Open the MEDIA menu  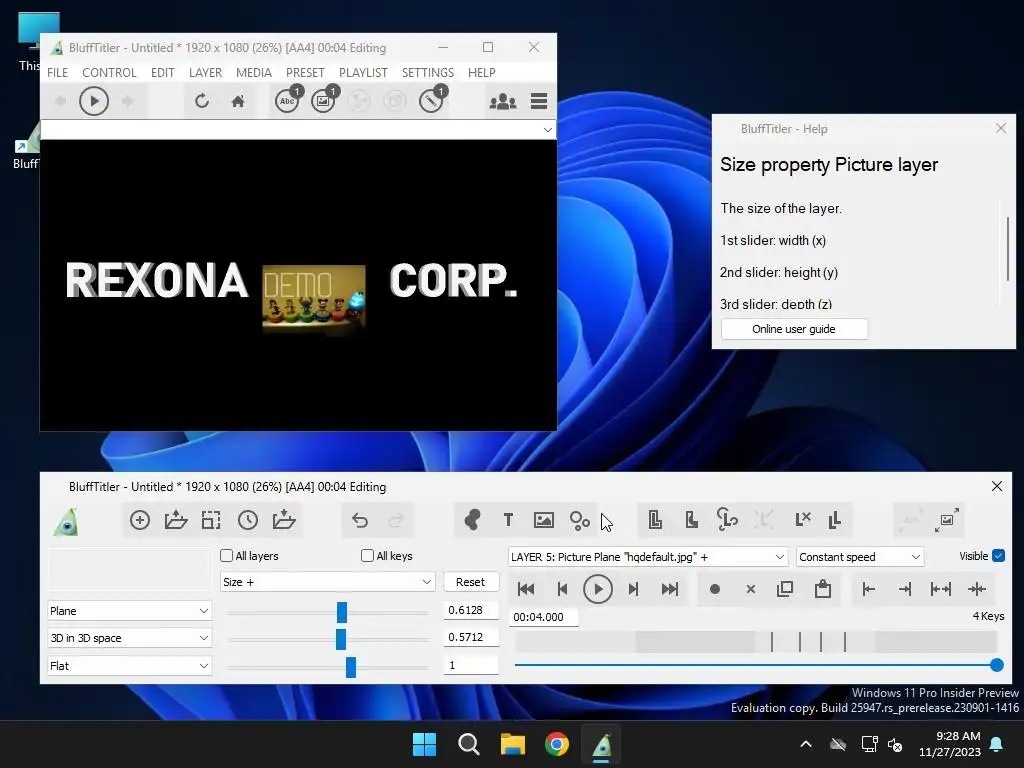tap(253, 72)
